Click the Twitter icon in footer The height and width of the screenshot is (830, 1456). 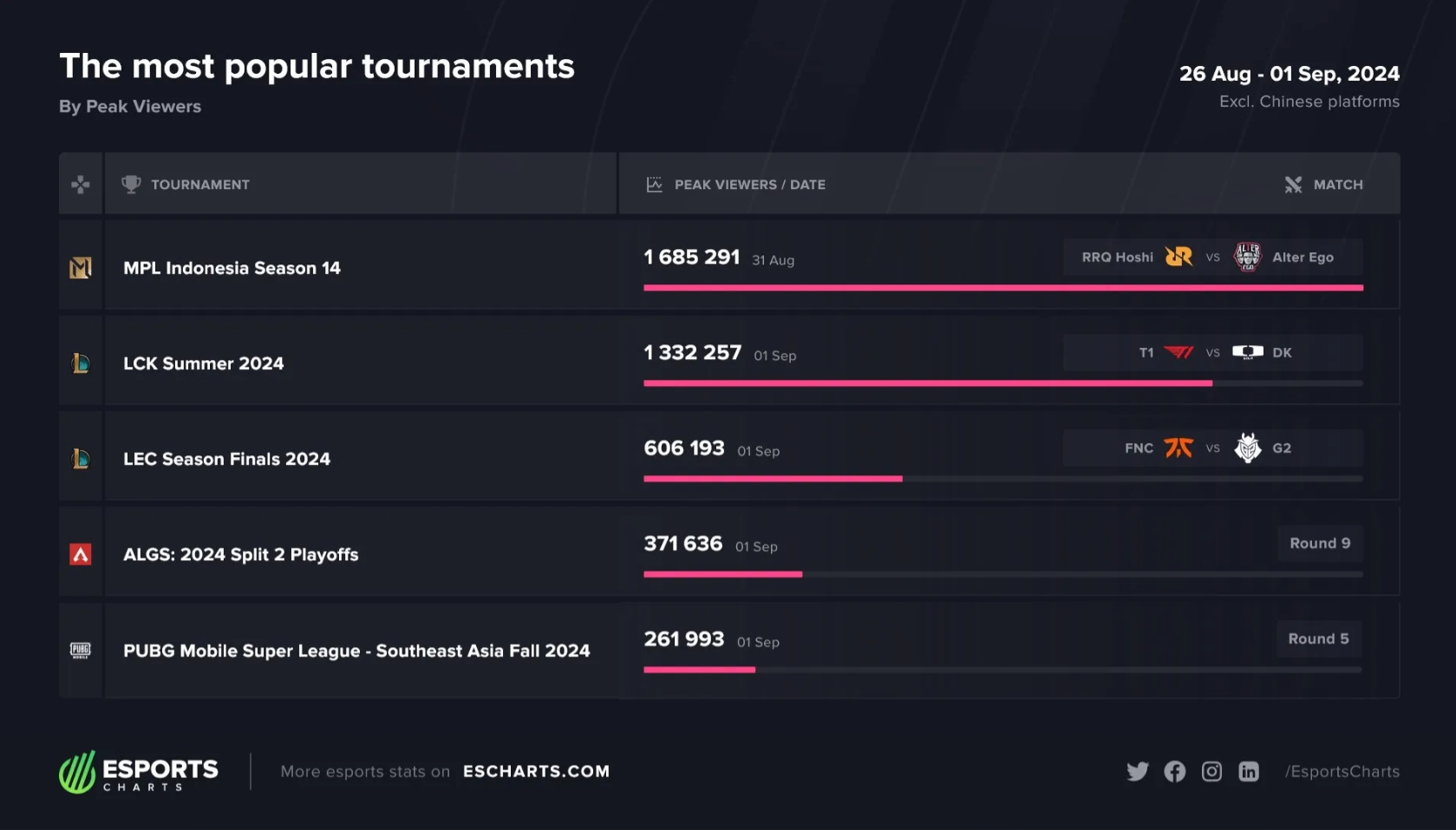click(1137, 771)
